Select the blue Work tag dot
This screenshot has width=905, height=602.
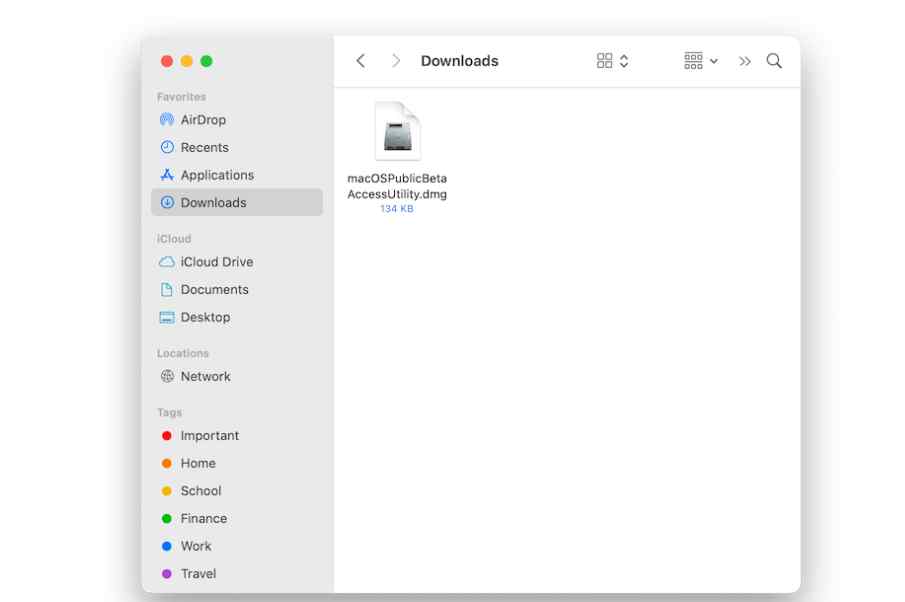167,546
